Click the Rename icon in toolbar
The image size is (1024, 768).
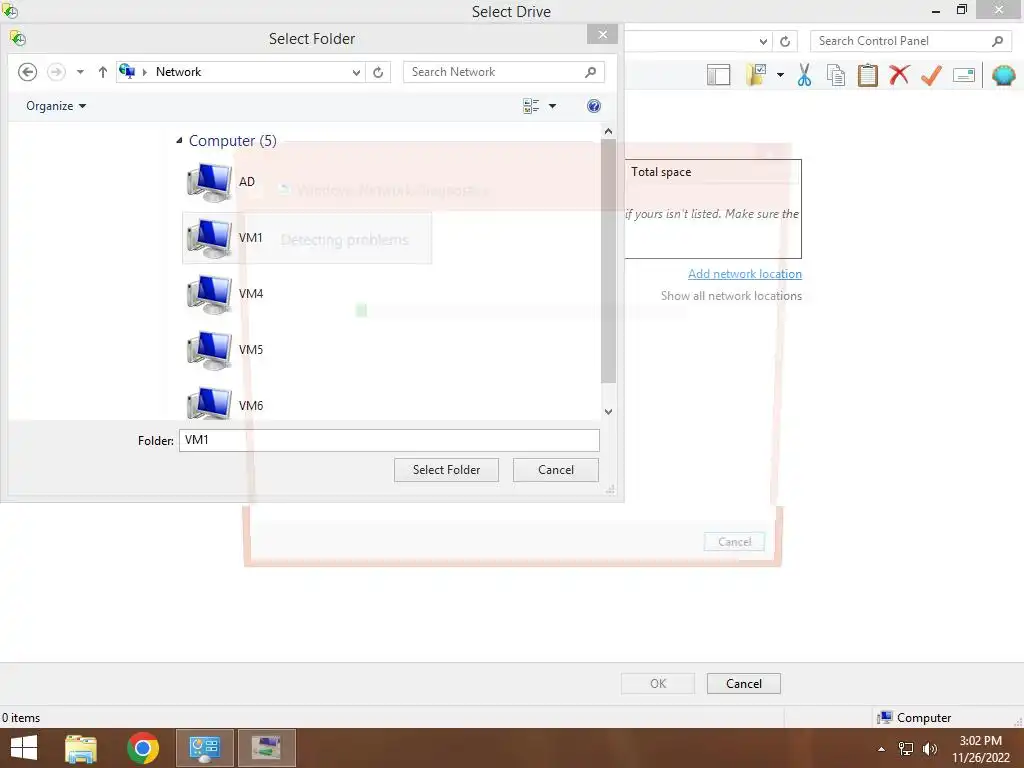[964, 75]
